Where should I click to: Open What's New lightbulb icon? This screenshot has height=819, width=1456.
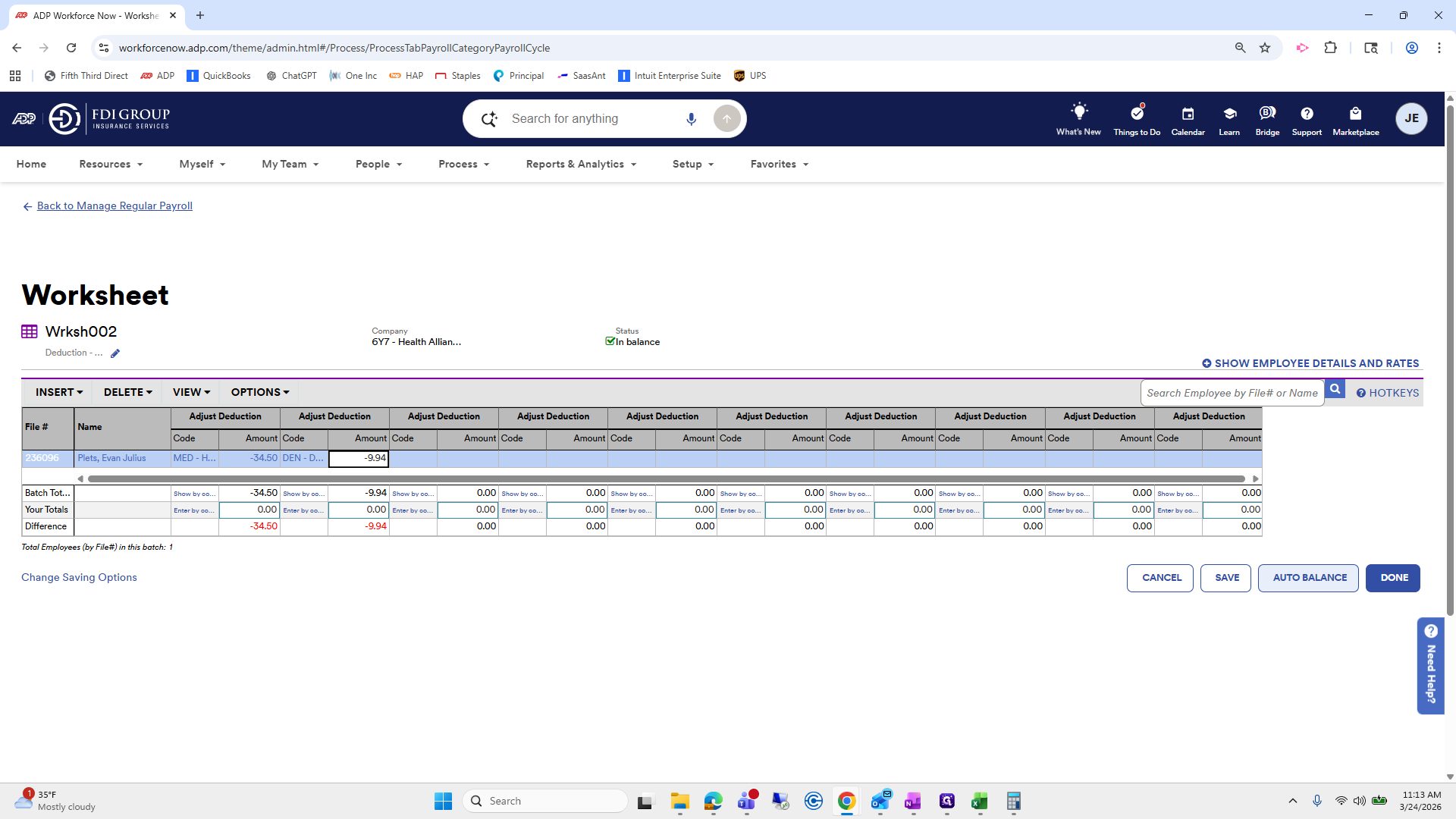(1078, 112)
